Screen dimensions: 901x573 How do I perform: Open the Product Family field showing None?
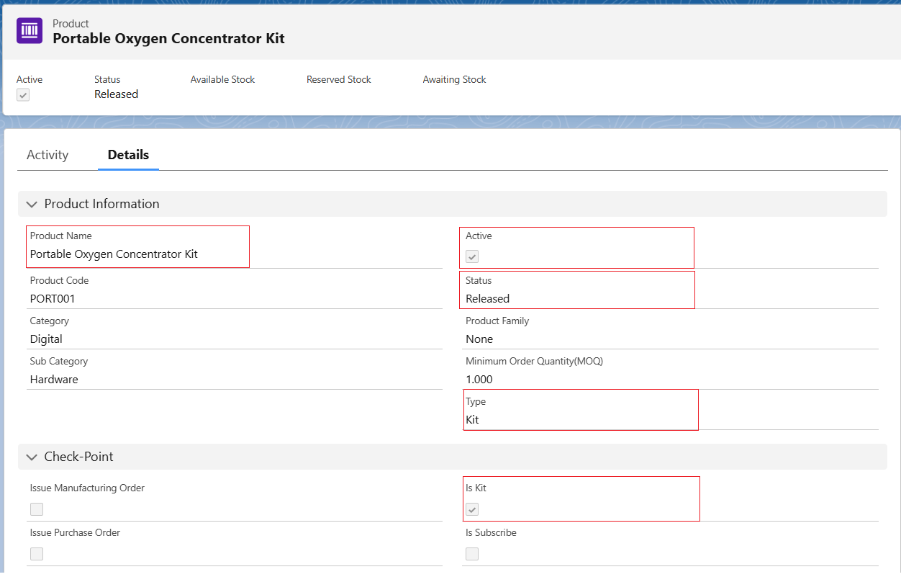tap(479, 339)
